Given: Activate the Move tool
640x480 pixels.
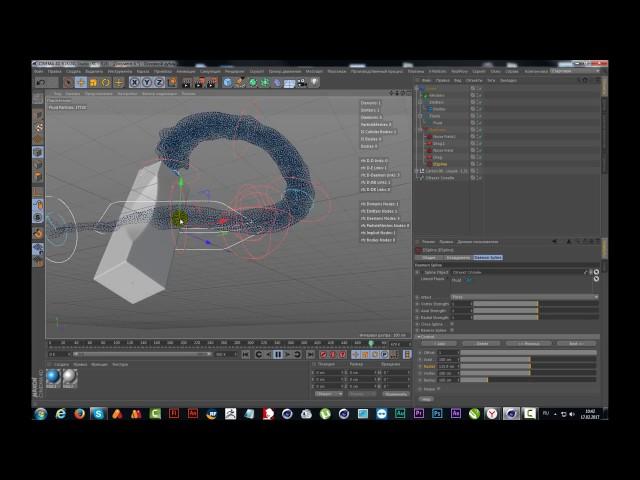Looking at the screenshot, I should pyautogui.click(x=81, y=83).
